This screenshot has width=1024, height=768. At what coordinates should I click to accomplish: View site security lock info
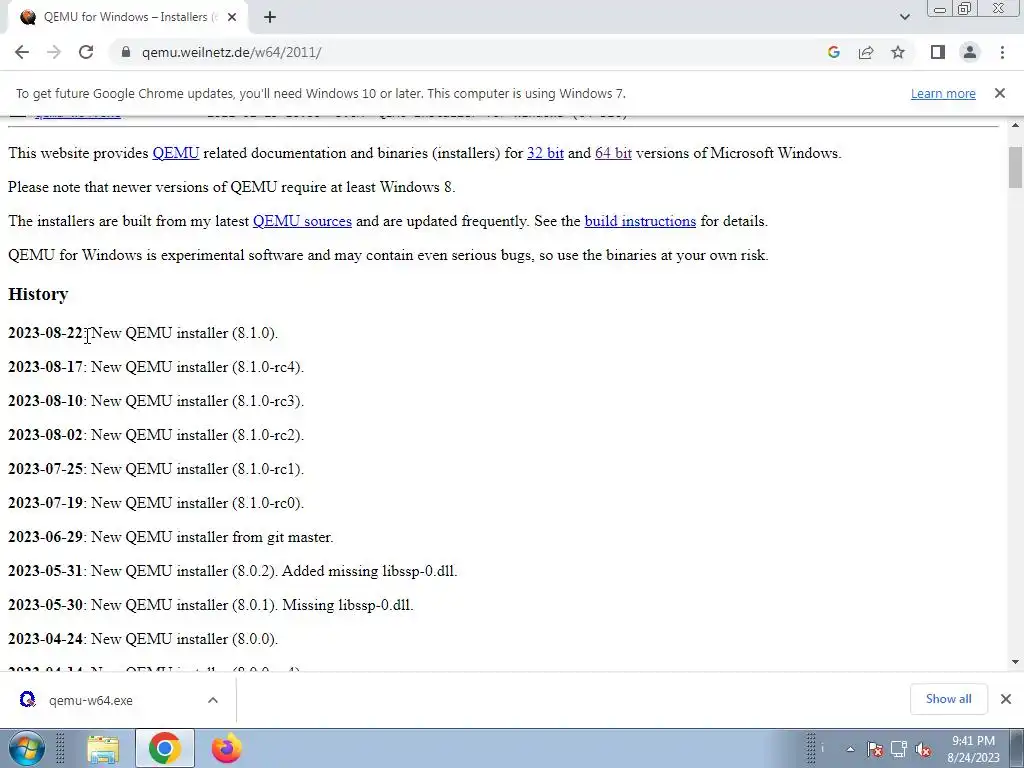126,52
